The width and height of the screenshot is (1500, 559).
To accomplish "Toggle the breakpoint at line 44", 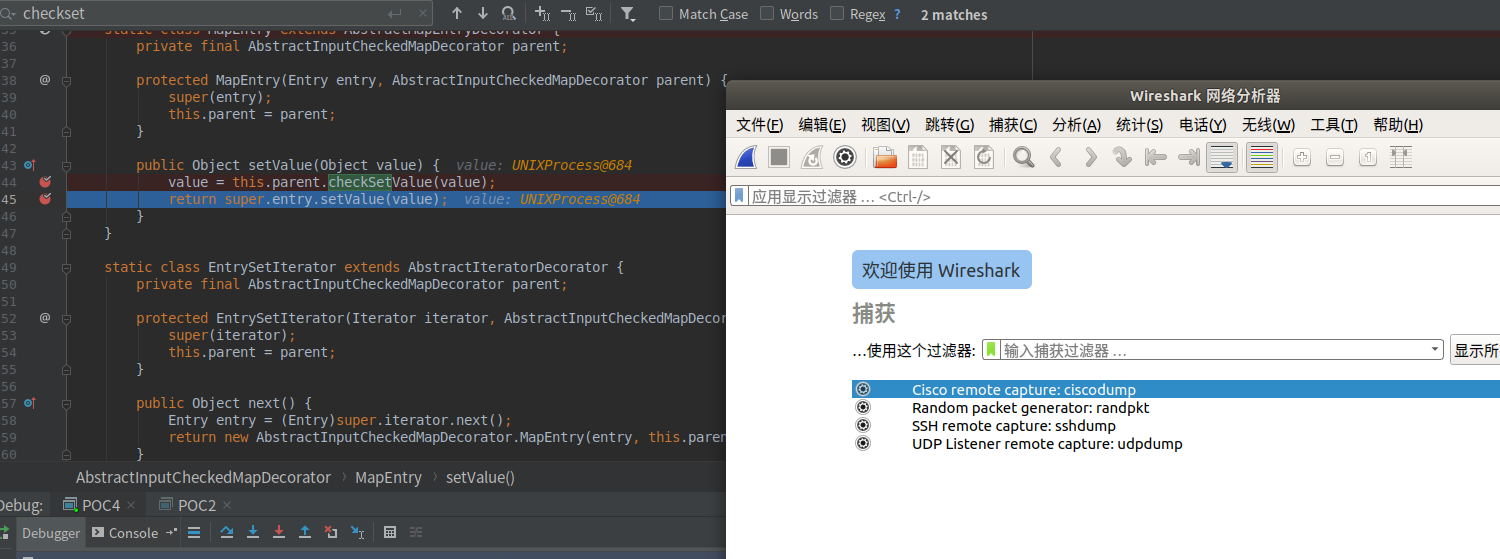I will pos(44,182).
